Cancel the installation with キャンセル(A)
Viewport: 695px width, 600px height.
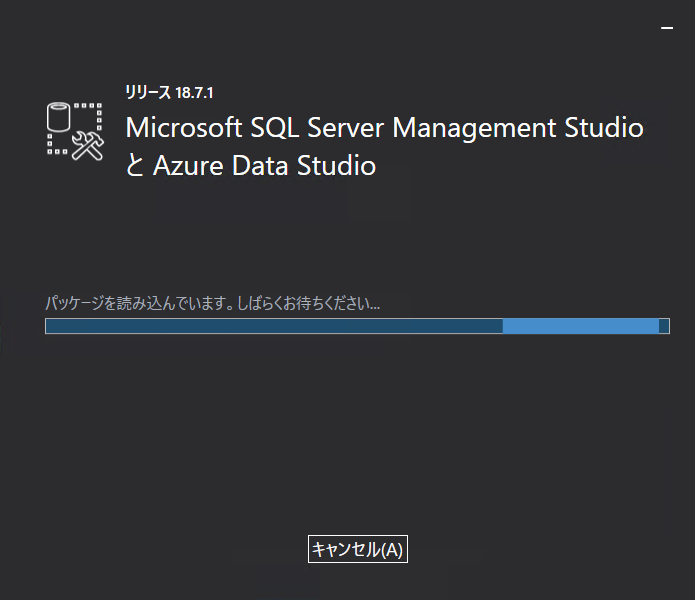(357, 549)
